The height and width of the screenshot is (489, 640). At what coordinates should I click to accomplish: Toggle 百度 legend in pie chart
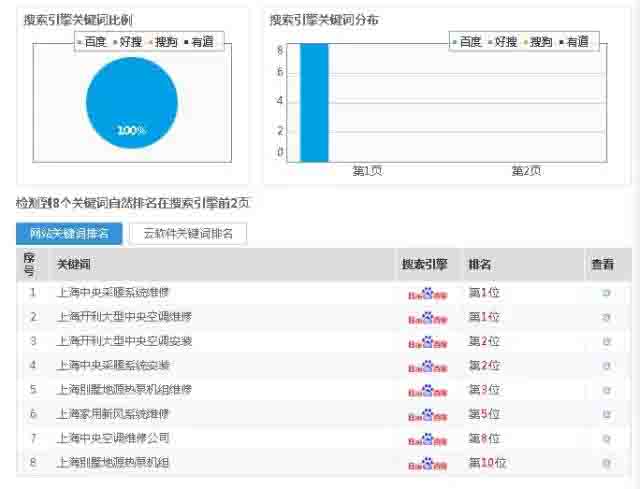[x=93, y=42]
